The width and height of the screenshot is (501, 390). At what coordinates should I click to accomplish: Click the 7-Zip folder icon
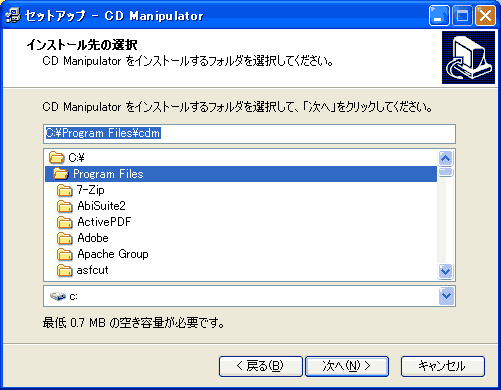click(x=64, y=190)
